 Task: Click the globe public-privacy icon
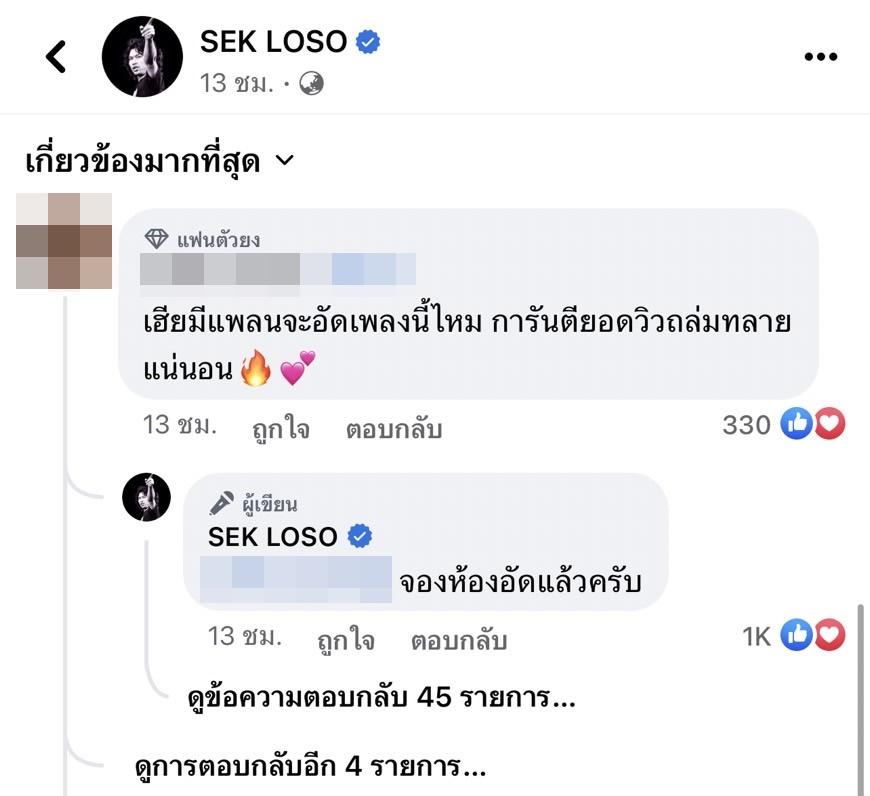click(312, 85)
